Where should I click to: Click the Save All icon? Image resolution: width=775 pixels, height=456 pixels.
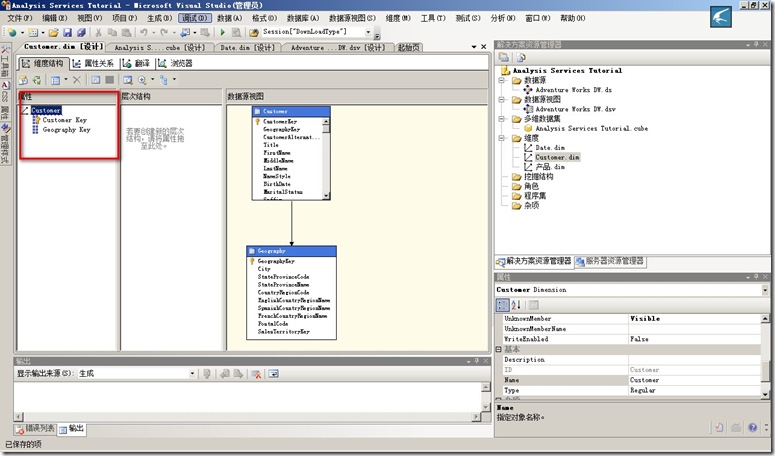pos(81,33)
